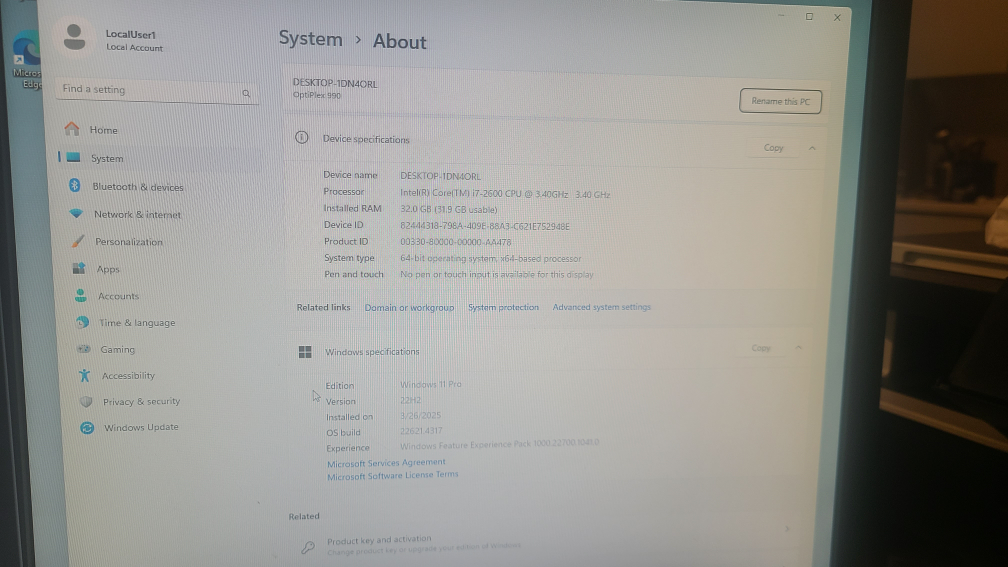The height and width of the screenshot is (567, 1008).
Task: Open System protection link
Action: coord(503,307)
